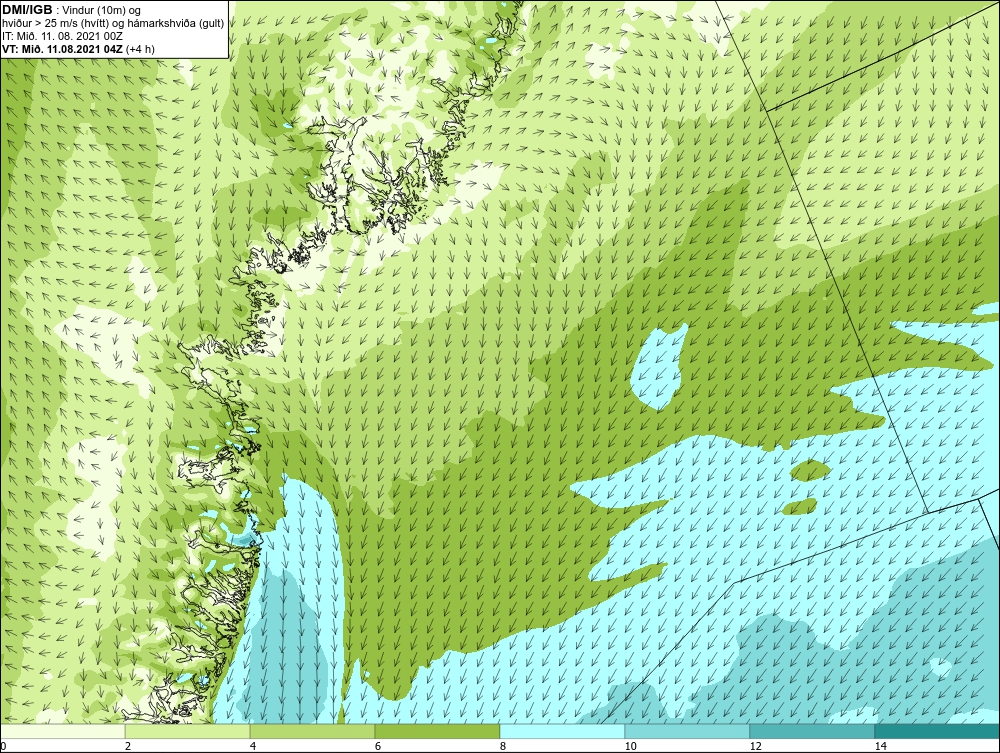1000x753 pixels.
Task: Click the legend tick label 10
Action: [630, 746]
